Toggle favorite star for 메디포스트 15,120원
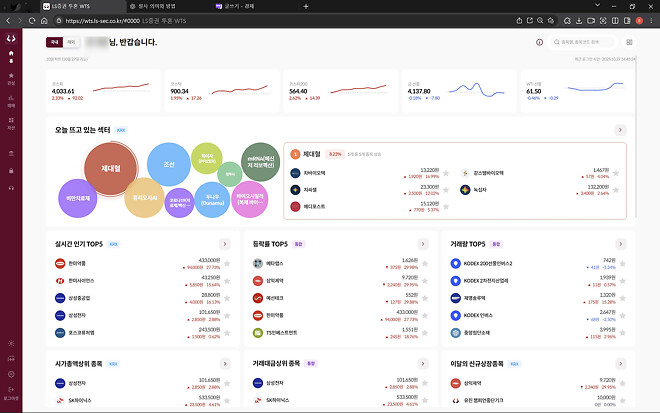 [446, 207]
